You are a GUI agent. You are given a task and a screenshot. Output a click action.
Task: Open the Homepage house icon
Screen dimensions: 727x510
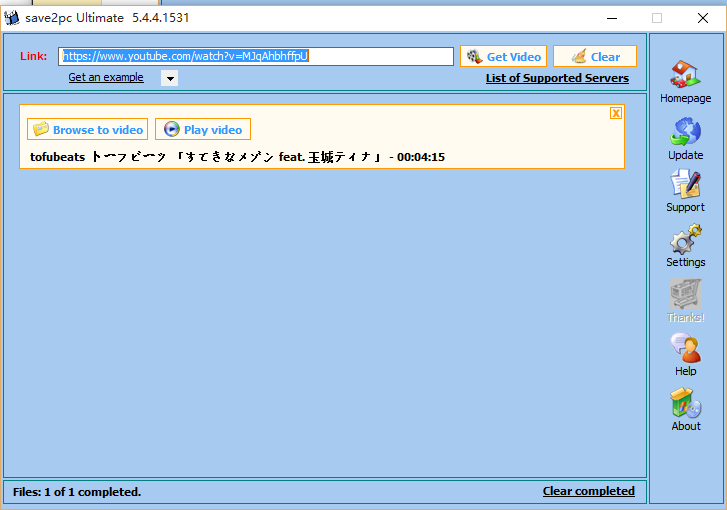[x=685, y=75]
